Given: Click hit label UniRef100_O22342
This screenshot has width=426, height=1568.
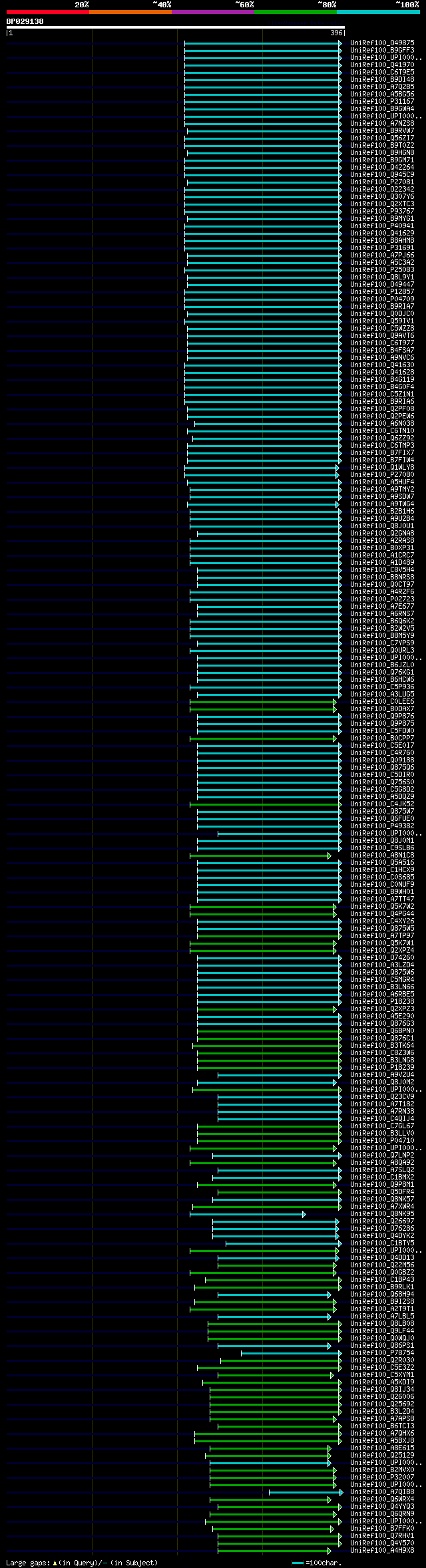Looking at the screenshot, I should (x=382, y=189).
